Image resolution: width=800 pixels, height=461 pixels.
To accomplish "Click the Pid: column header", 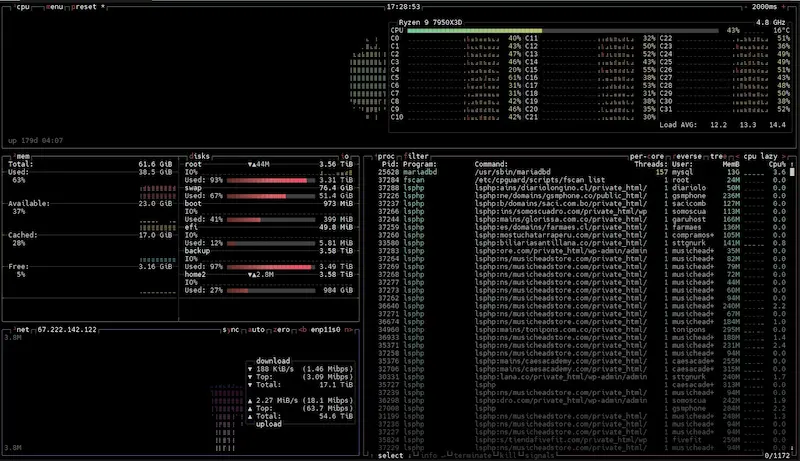I will click(x=390, y=164).
